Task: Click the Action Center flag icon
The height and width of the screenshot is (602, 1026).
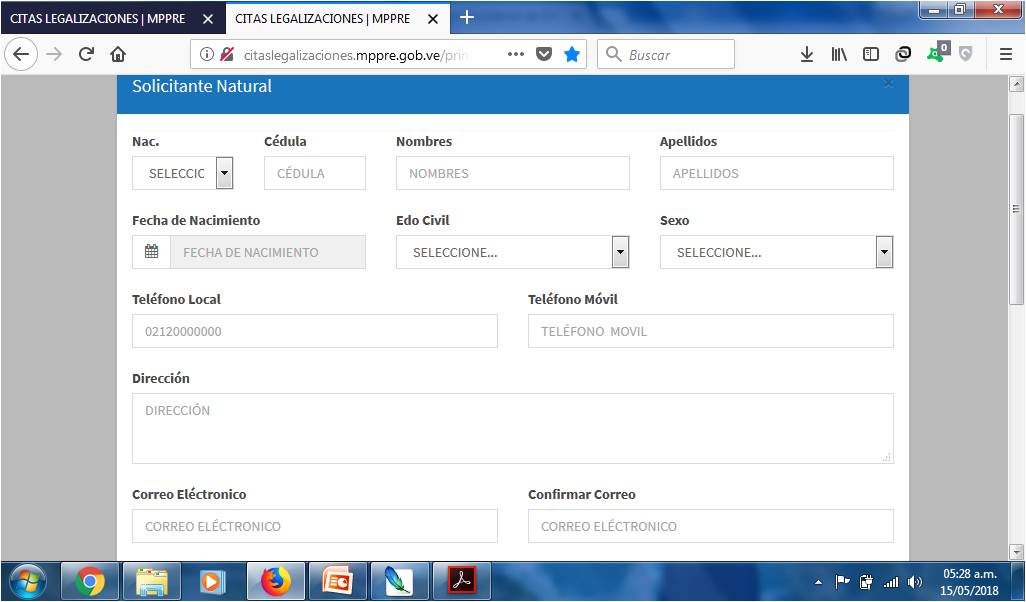Action: (842, 581)
